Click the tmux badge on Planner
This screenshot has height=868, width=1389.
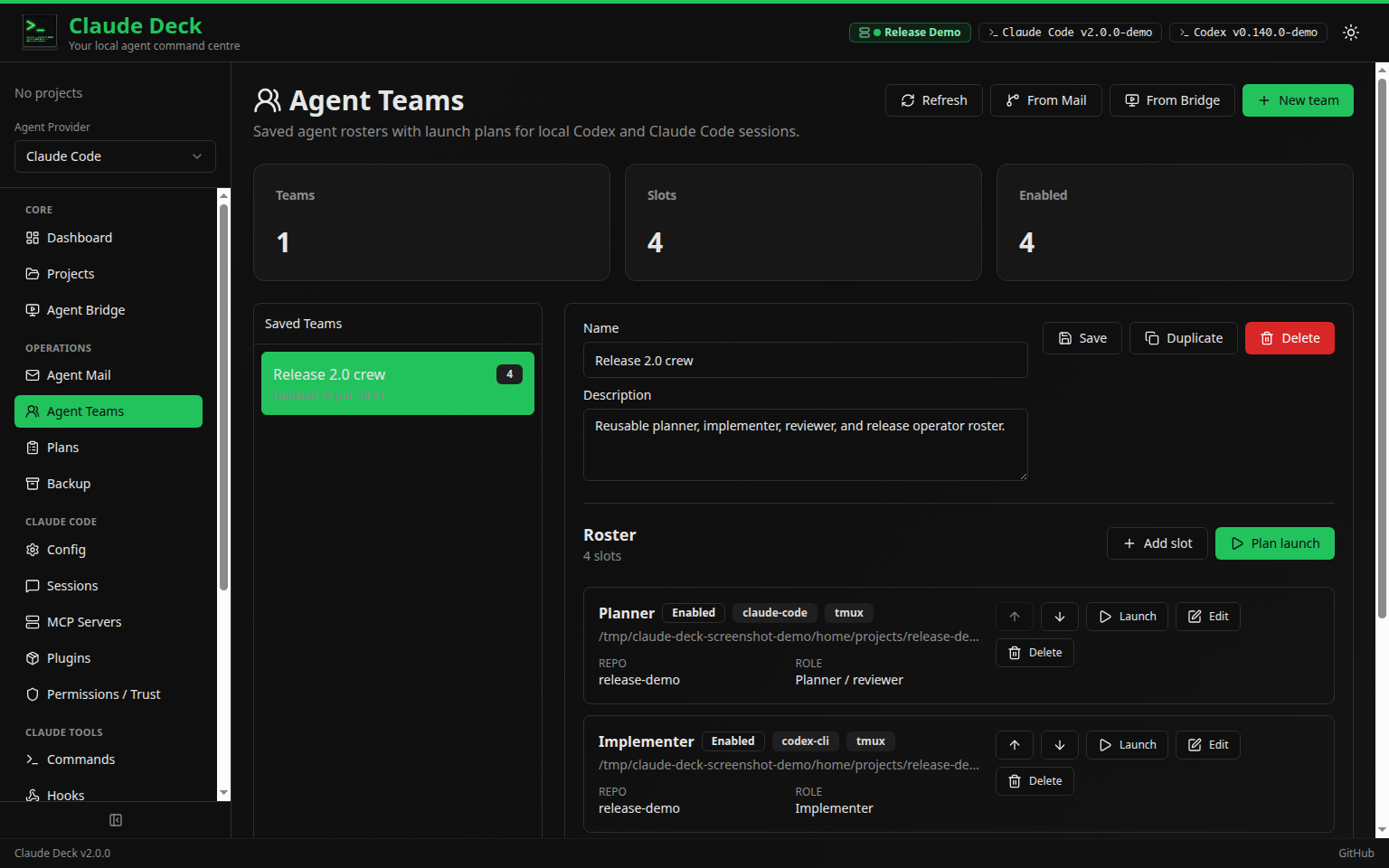click(848, 613)
